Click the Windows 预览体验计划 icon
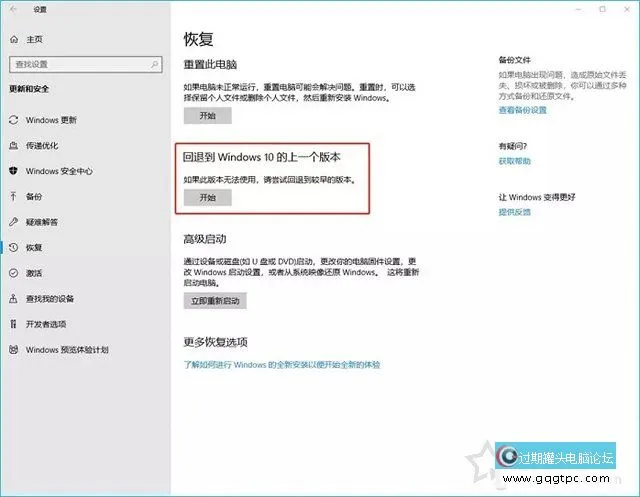Screen dimensions: 640x497 13,350
